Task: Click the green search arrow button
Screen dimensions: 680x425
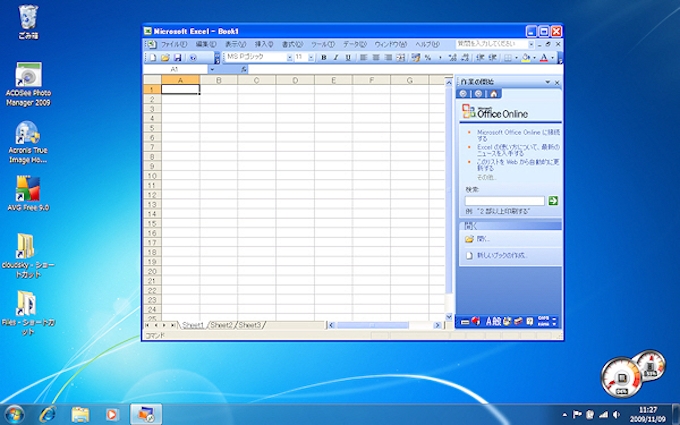Action: point(553,201)
